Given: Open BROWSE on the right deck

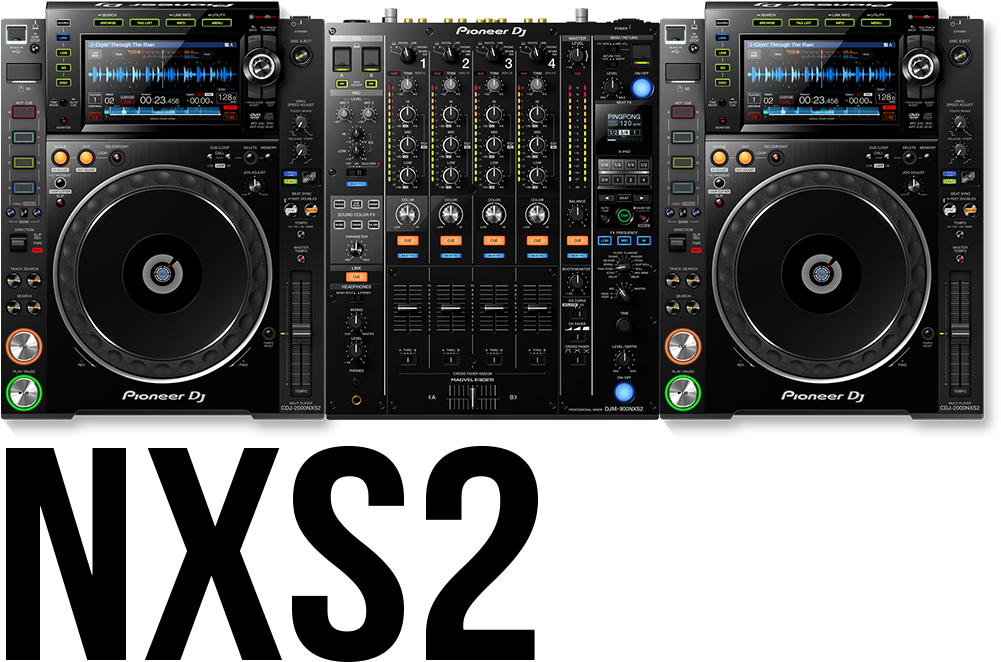Looking at the screenshot, I should (x=767, y=22).
